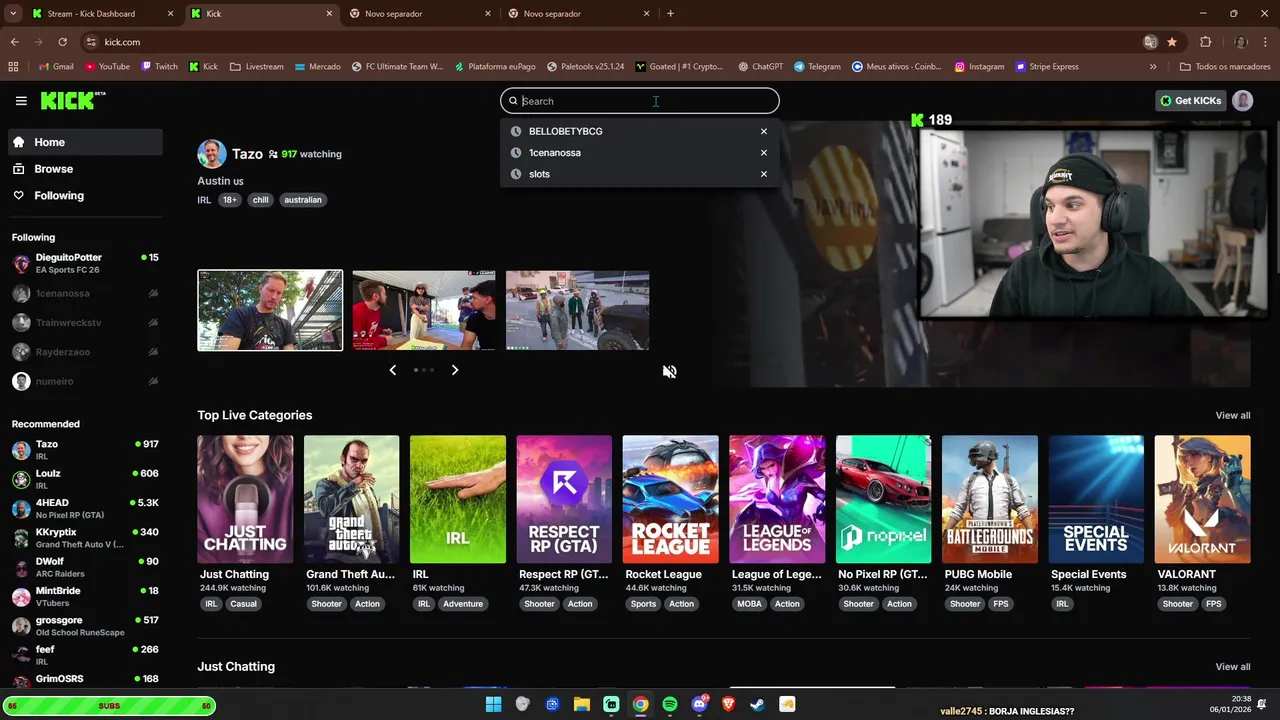
Task: Open Brave browser from taskbar
Action: [728, 704]
